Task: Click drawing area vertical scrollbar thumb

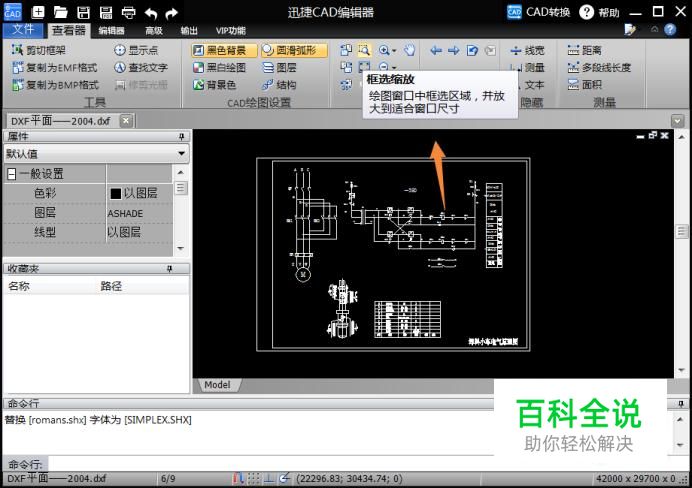Action: coord(682,232)
